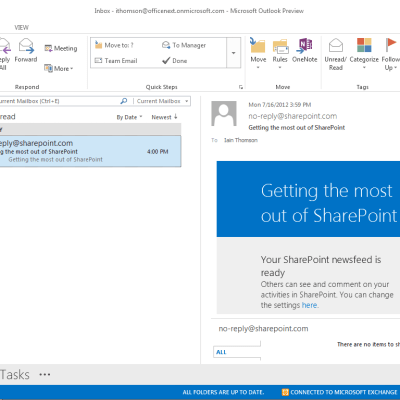The image size is (400, 400).
Task: Toggle Unread/Read status
Action: (336, 54)
